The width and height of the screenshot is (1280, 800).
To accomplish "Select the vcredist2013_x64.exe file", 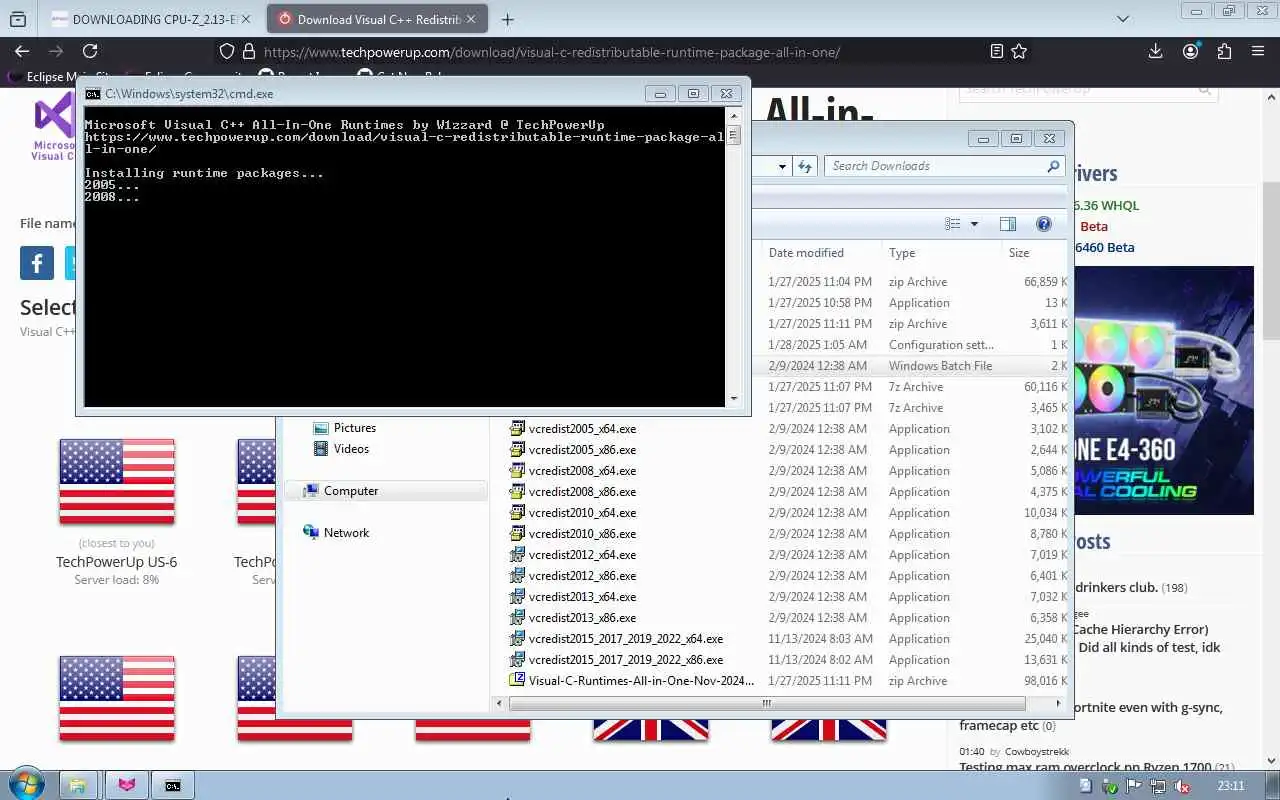I will pyautogui.click(x=582, y=597).
